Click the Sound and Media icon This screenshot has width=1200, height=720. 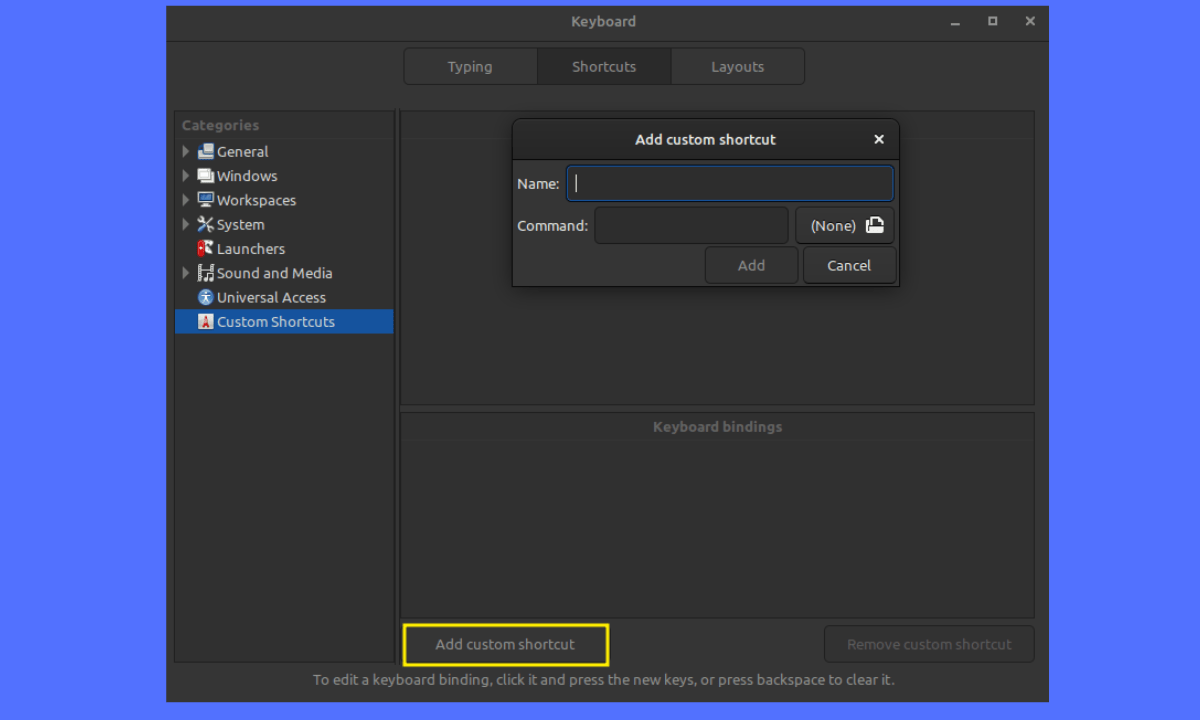point(206,273)
